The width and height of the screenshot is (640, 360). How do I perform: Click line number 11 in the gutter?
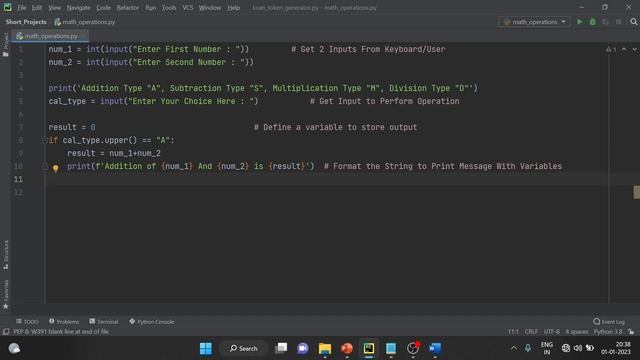[18, 179]
